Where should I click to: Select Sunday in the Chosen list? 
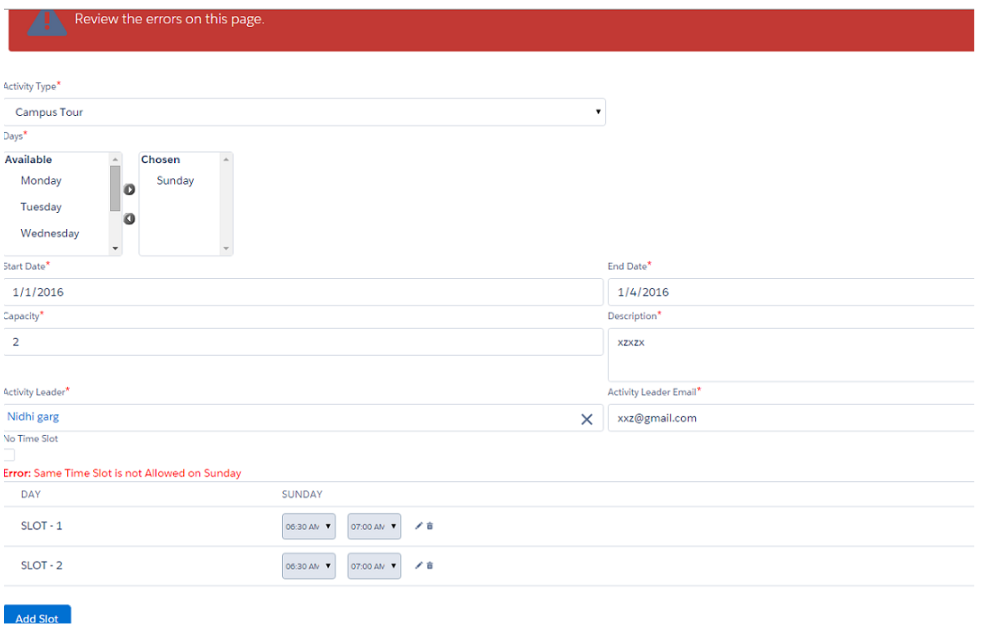point(175,181)
